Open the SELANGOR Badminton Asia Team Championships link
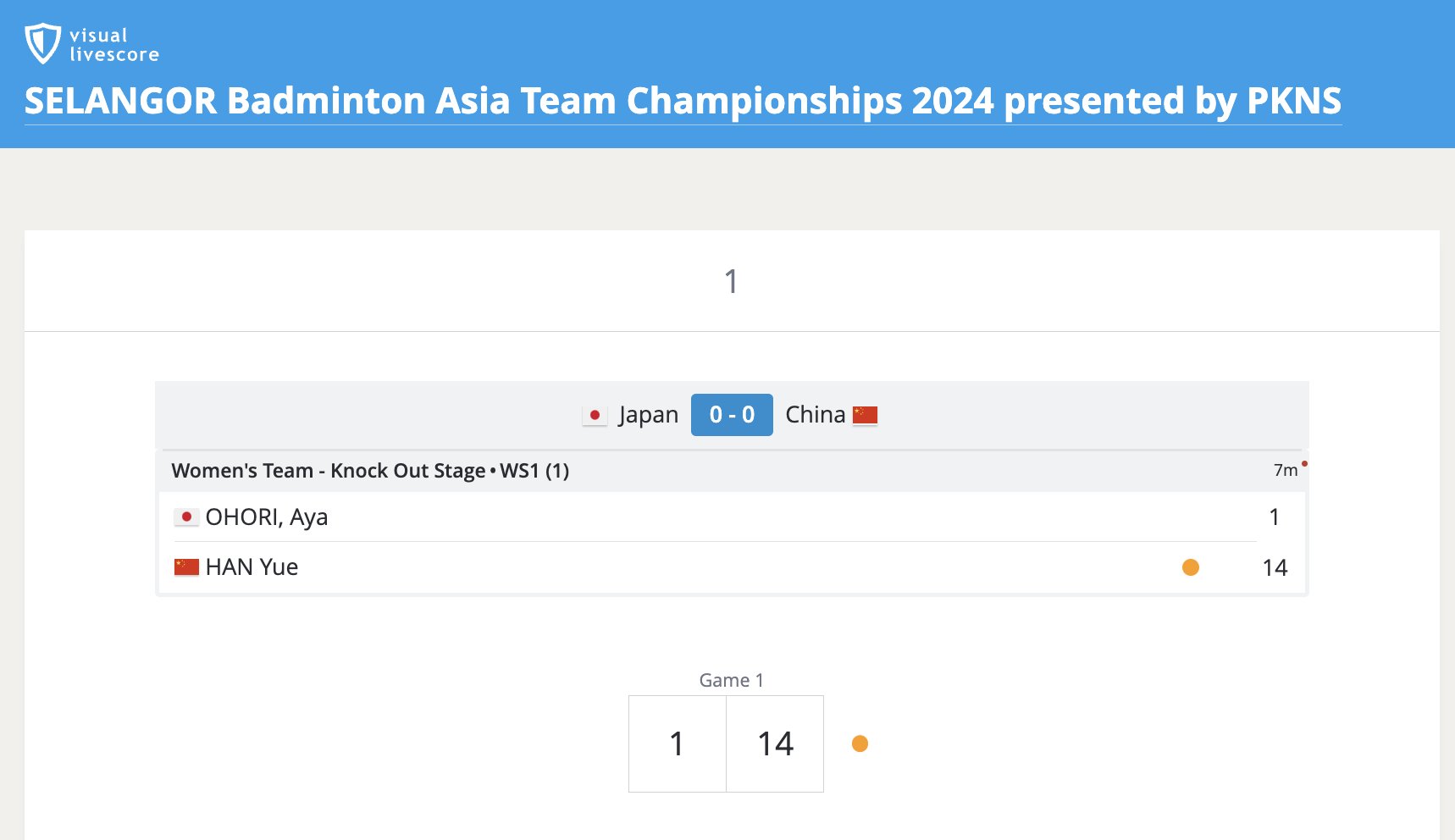Screen dimensions: 1455x840 (683, 101)
